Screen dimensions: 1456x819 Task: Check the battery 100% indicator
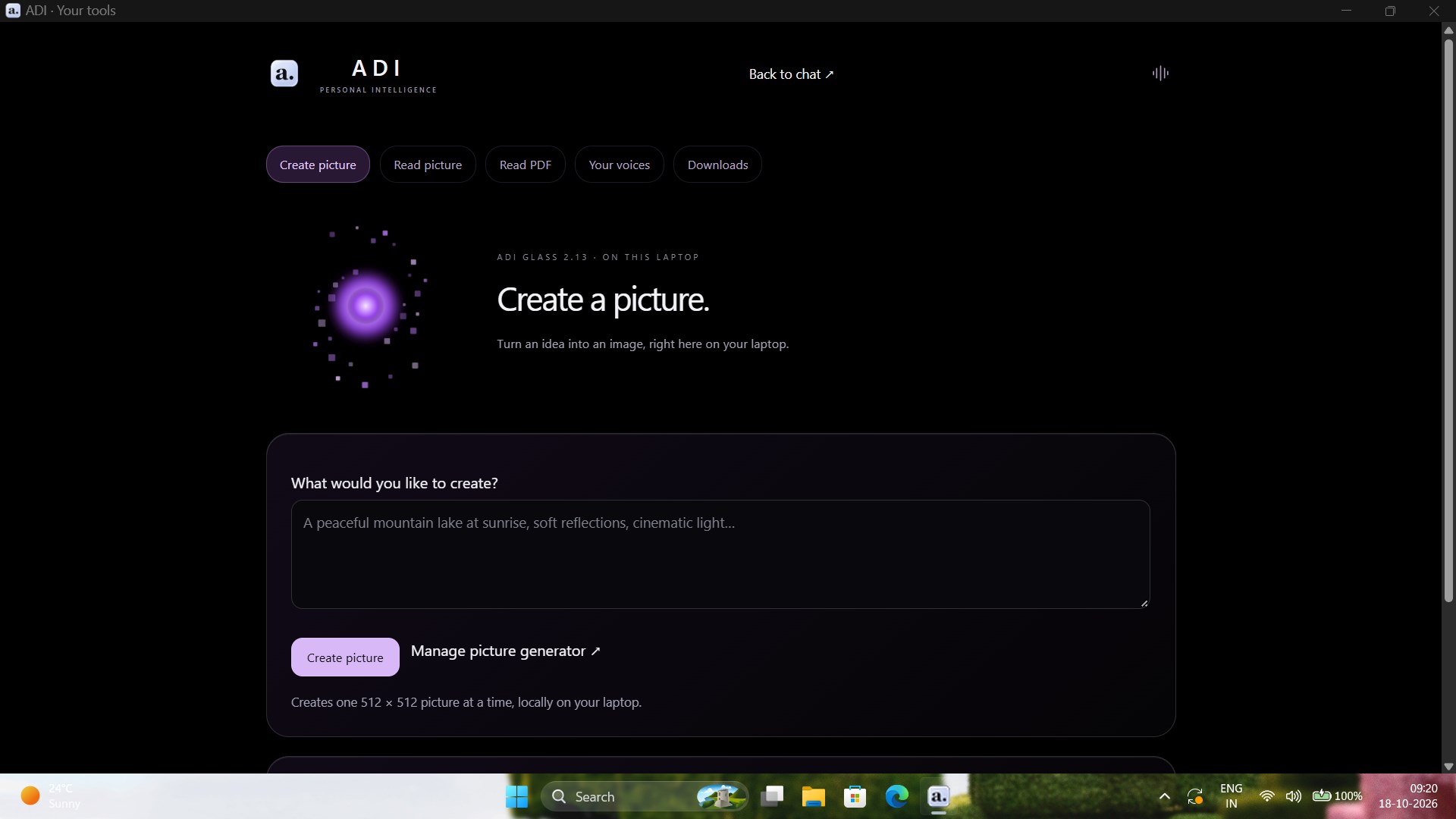(x=1337, y=796)
